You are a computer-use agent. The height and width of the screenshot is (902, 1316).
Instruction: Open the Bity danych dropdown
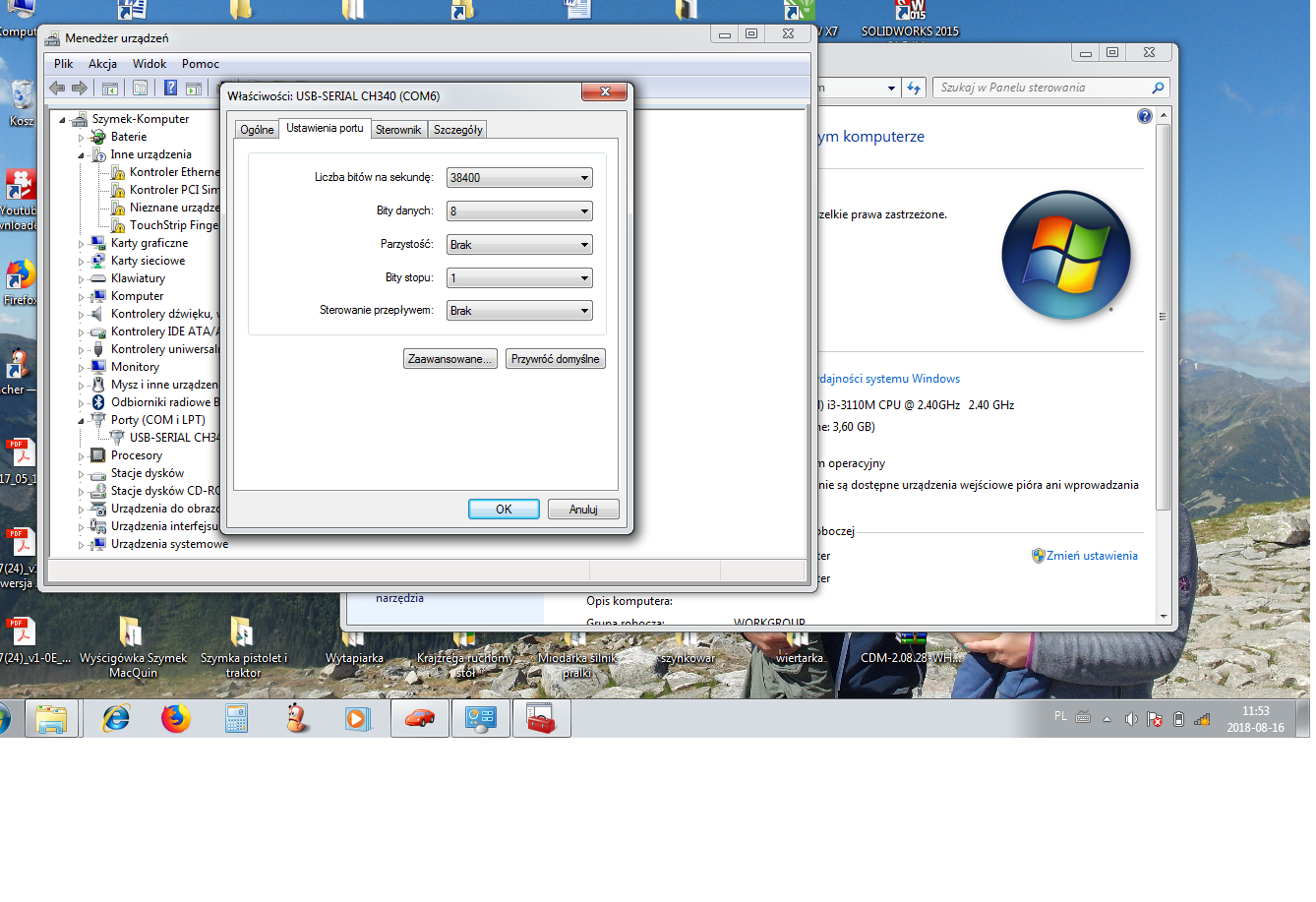[519, 210]
